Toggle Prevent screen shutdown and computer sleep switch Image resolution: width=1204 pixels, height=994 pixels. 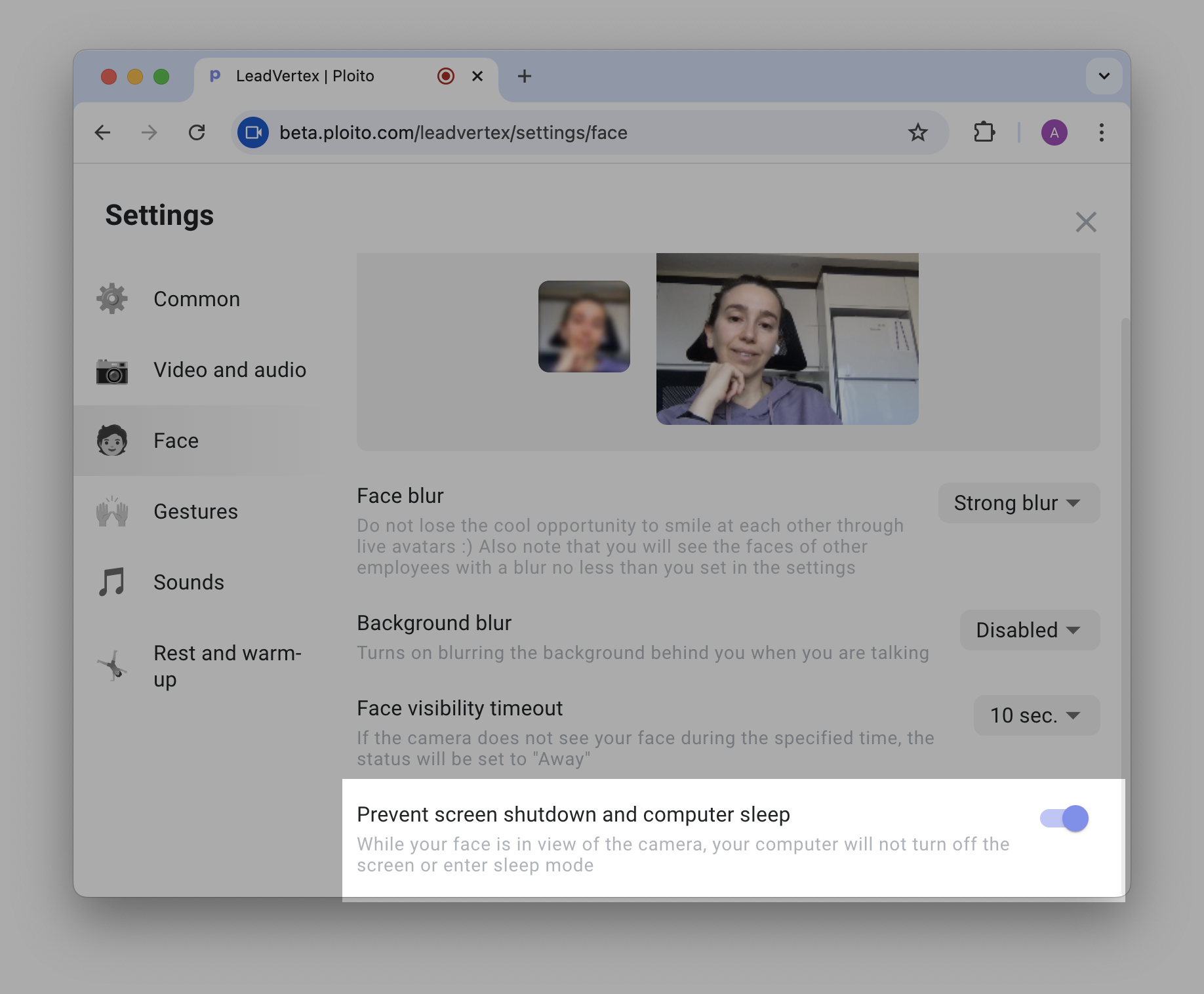tap(1064, 818)
